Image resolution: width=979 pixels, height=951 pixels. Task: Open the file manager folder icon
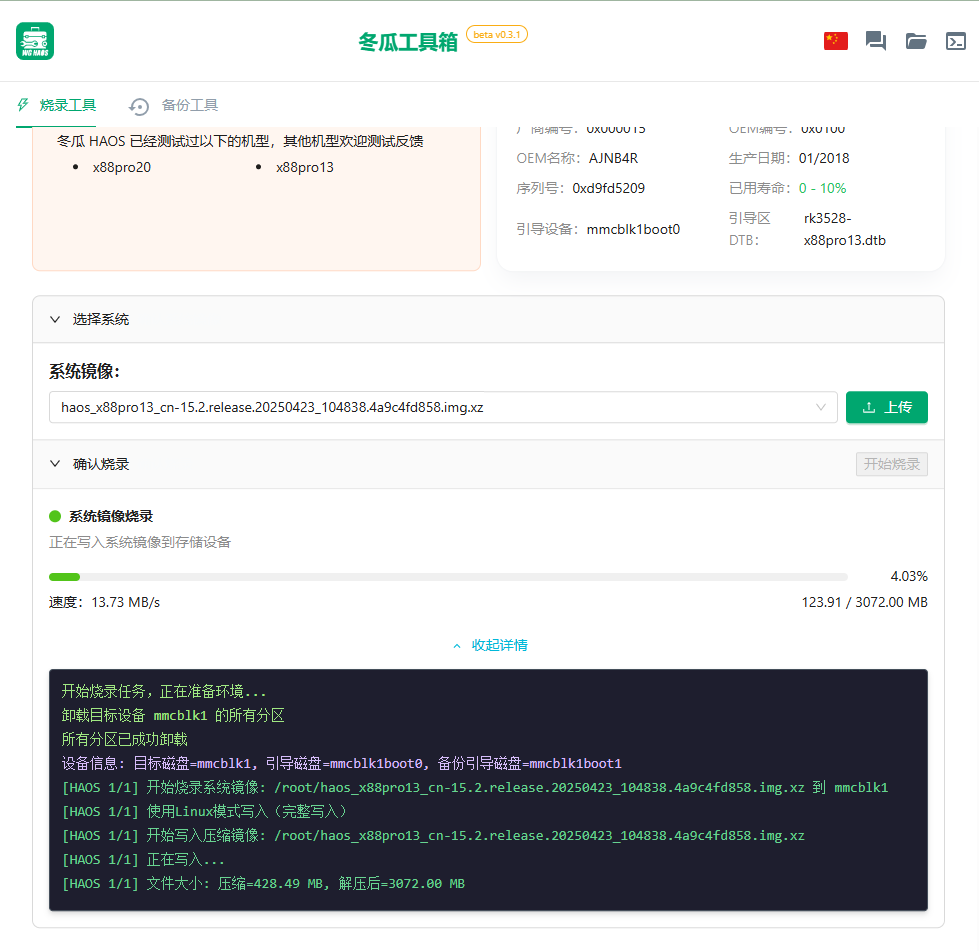[916, 41]
